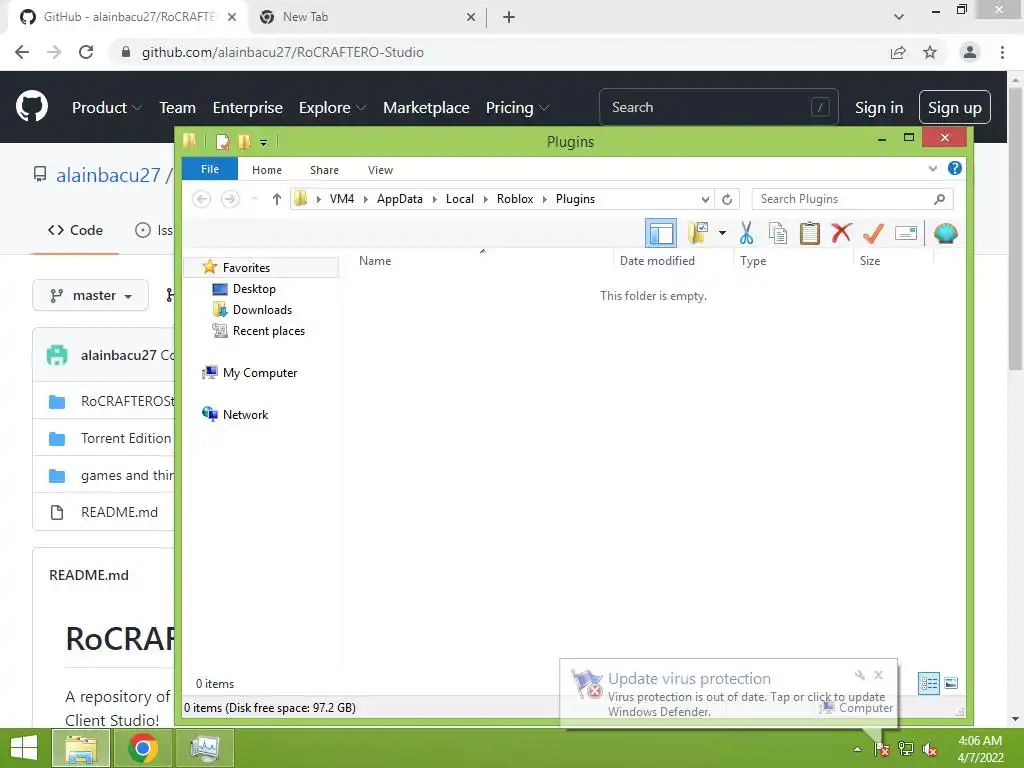
Task: Expand the arrow after Roblox in breadcrumb
Action: (545, 199)
